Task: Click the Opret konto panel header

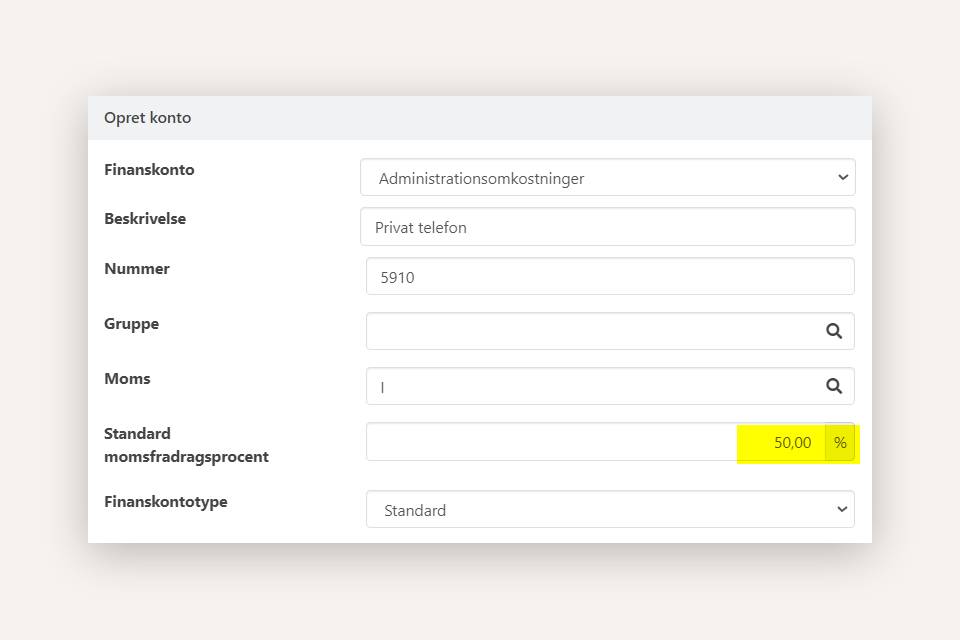Action: point(479,118)
